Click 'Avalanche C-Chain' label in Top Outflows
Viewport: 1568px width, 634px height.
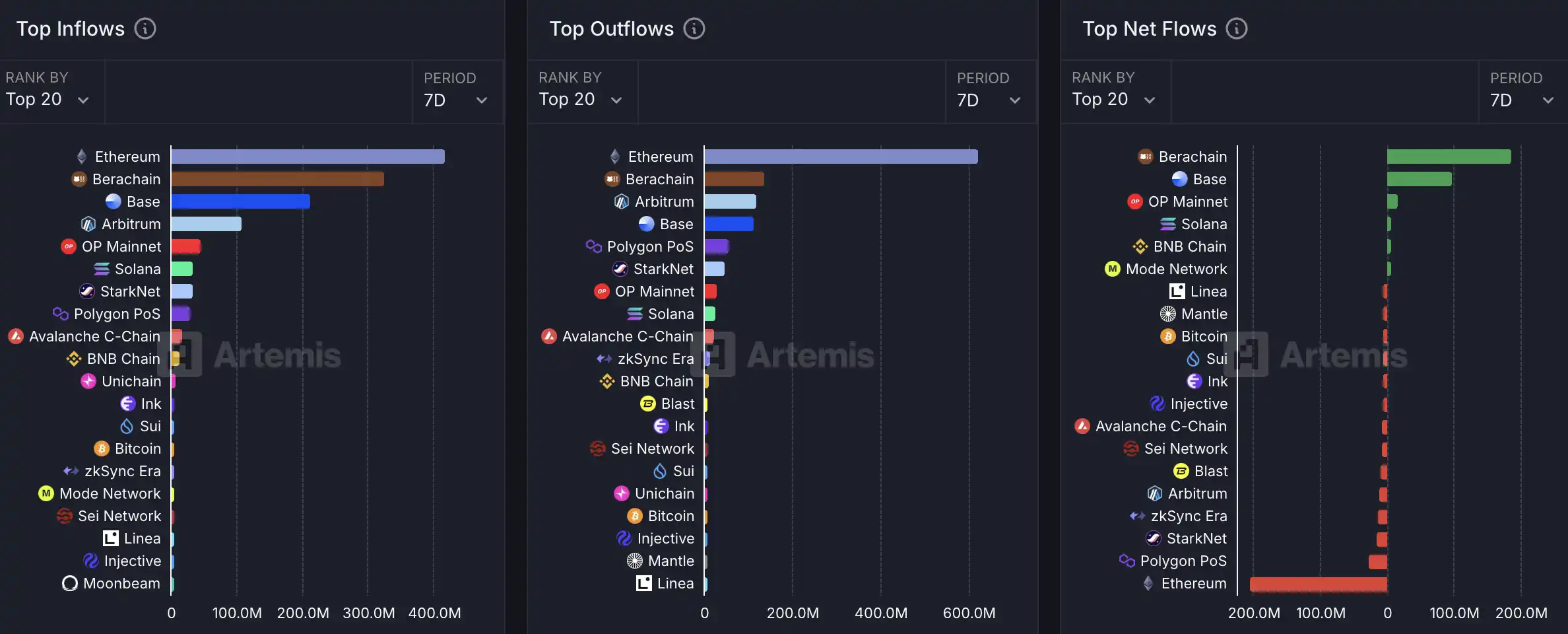pos(628,336)
